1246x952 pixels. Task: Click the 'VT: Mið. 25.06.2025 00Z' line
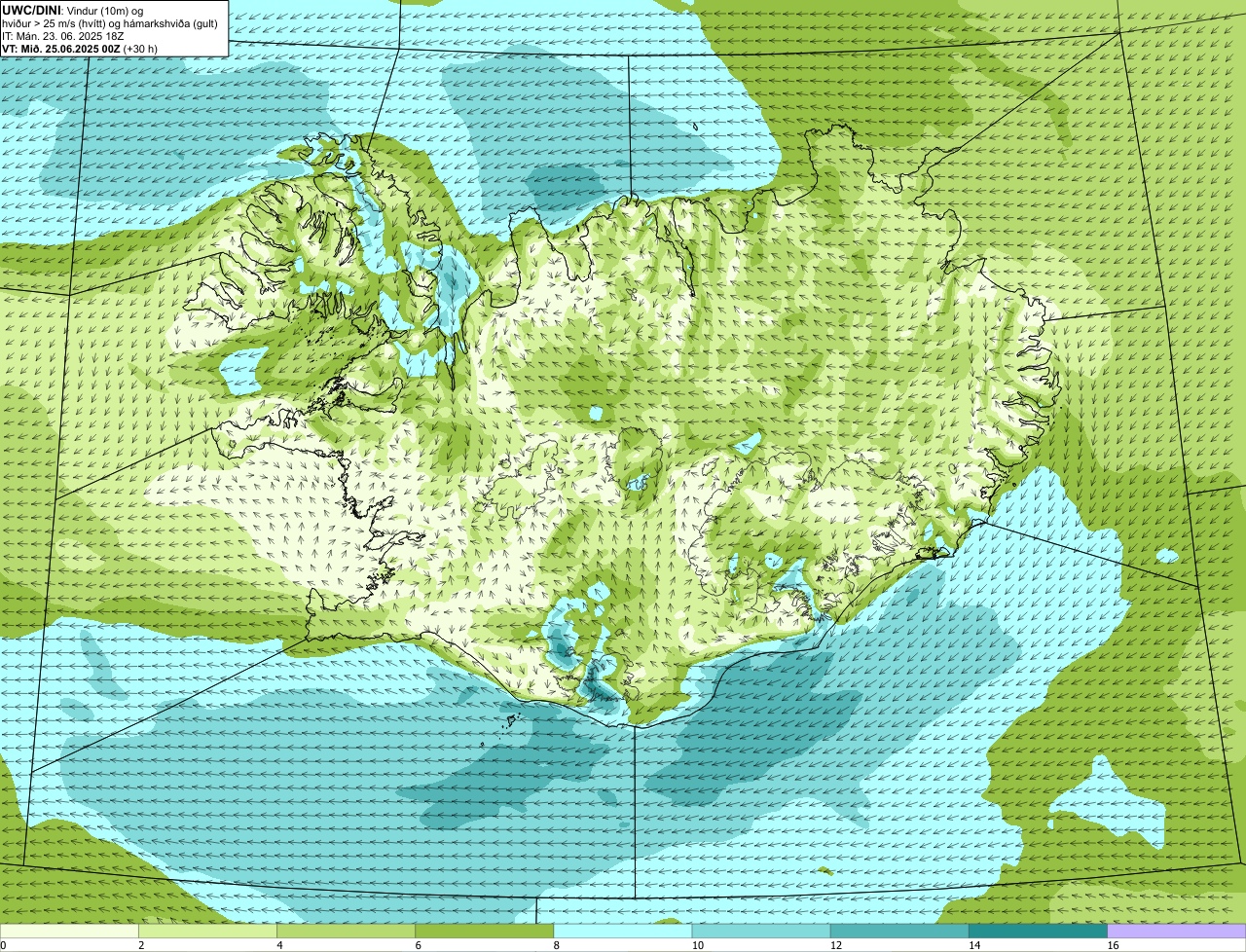61,48
